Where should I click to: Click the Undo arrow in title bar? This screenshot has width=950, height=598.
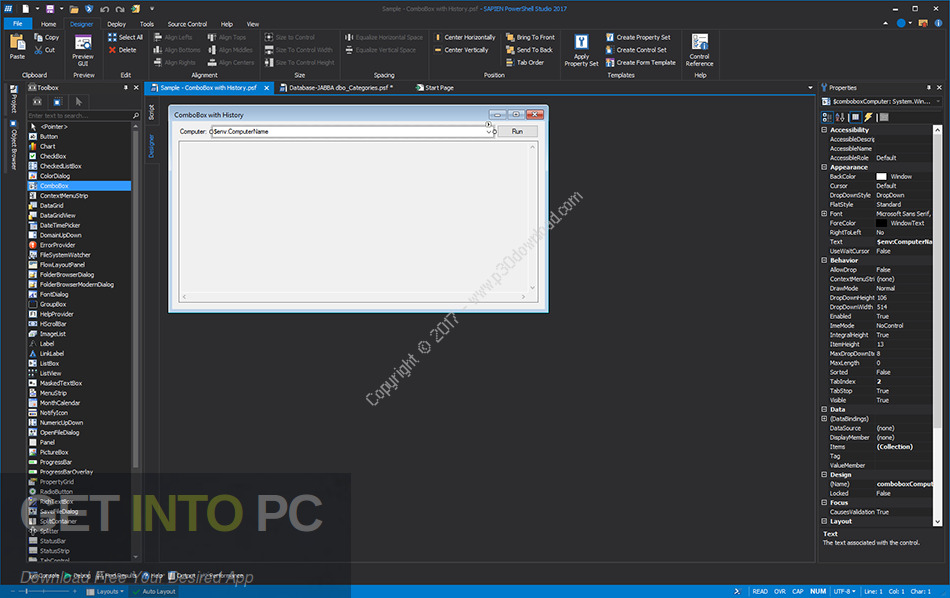[104, 8]
